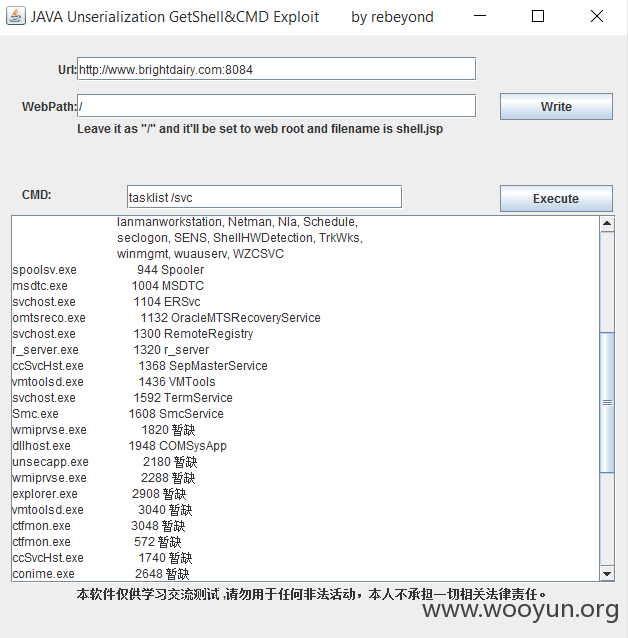
Task: Select the spoolsv.exe output line
Action: [x=108, y=270]
